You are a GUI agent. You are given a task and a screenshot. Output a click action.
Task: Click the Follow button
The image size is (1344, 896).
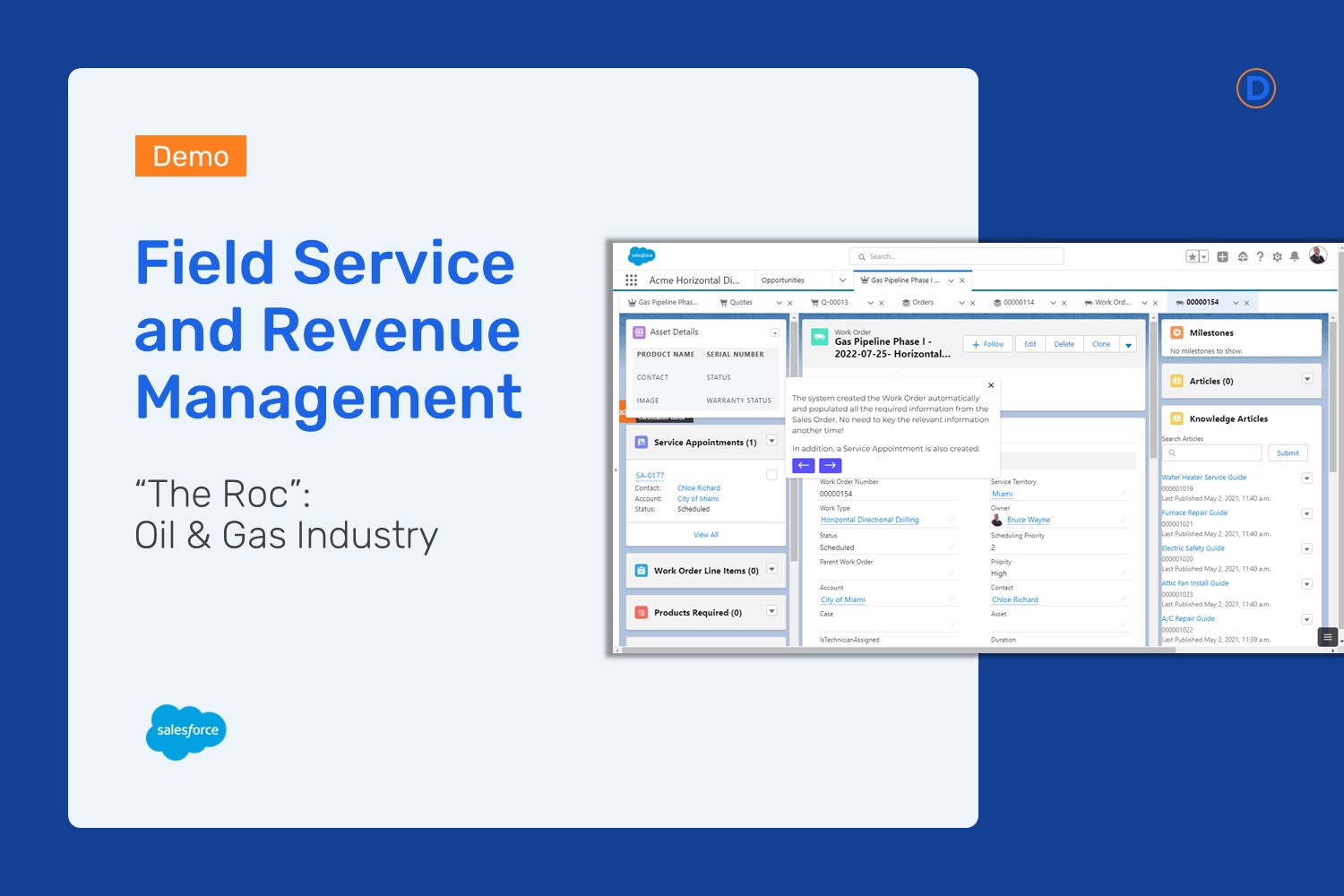click(987, 344)
